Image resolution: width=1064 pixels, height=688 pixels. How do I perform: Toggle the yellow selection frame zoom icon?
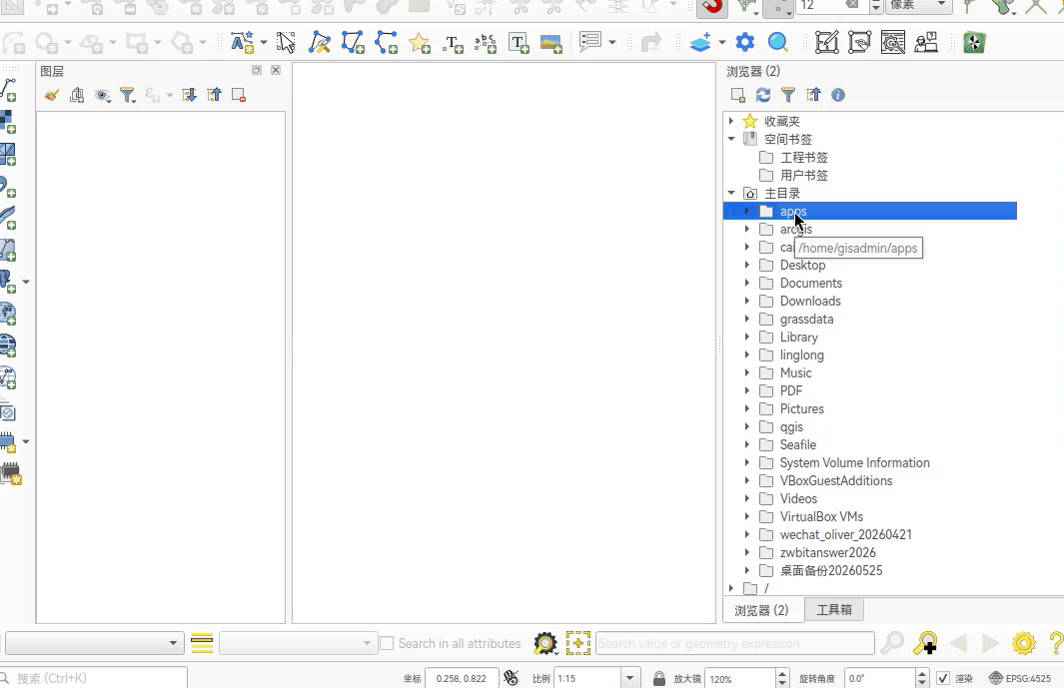coord(578,643)
